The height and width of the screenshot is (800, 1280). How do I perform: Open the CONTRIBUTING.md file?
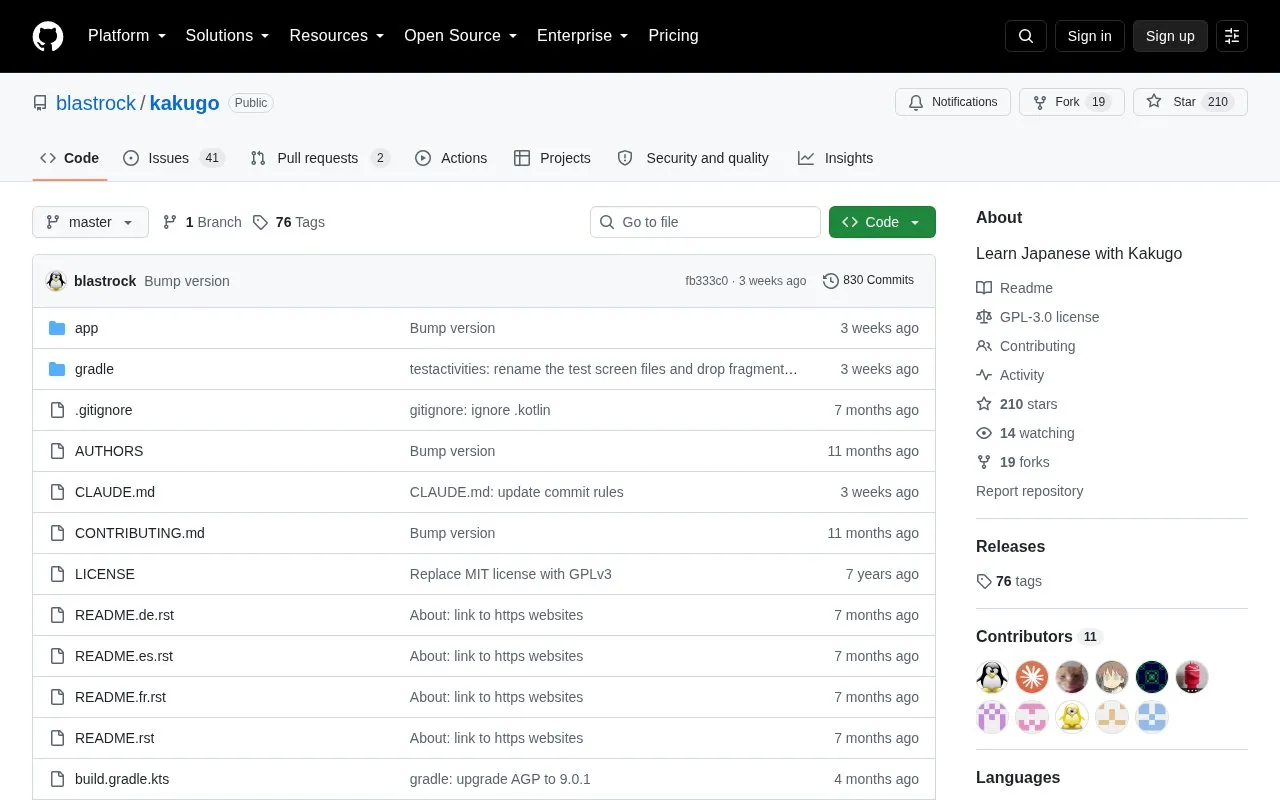click(140, 533)
